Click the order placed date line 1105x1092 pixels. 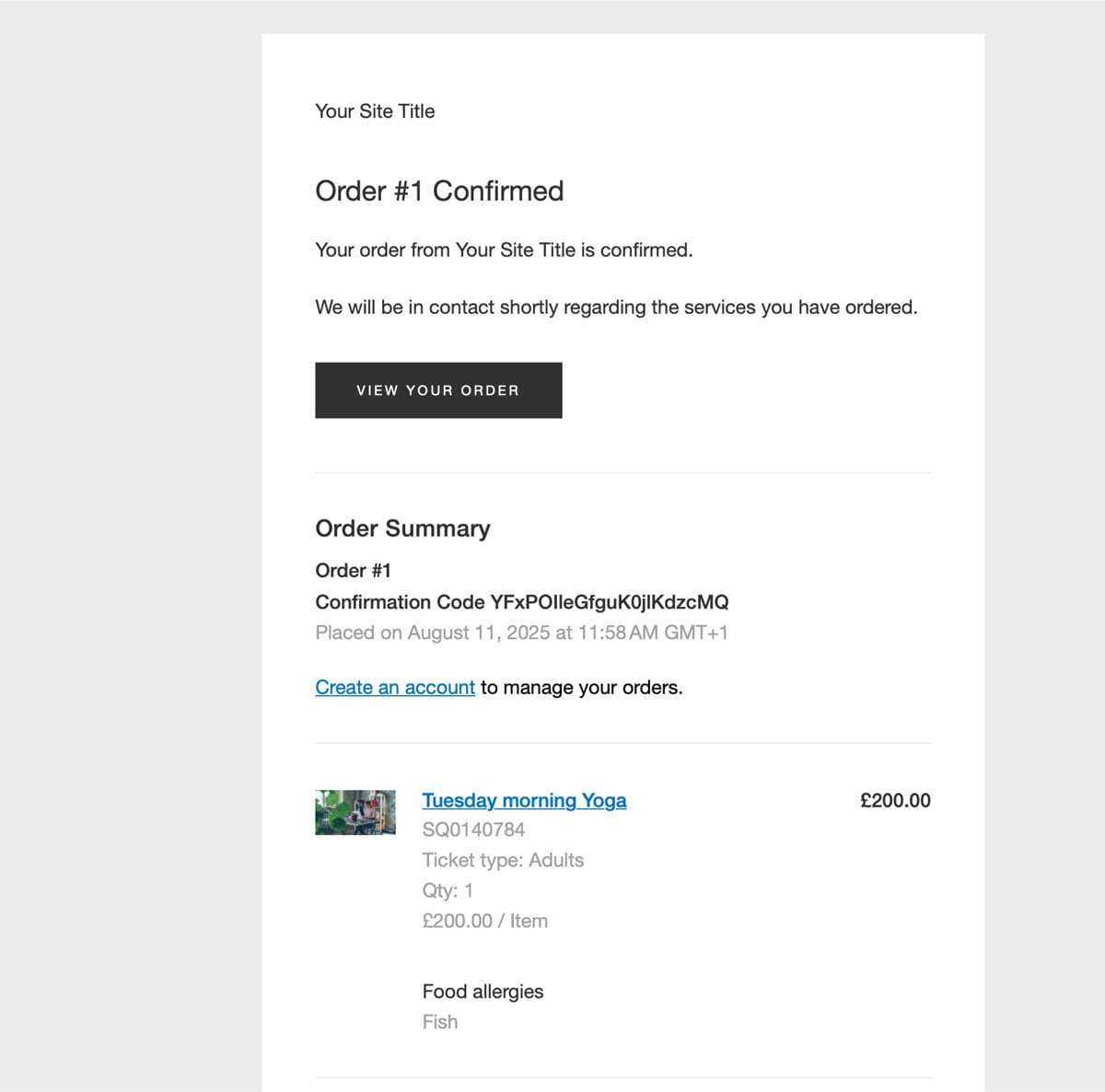pos(521,633)
